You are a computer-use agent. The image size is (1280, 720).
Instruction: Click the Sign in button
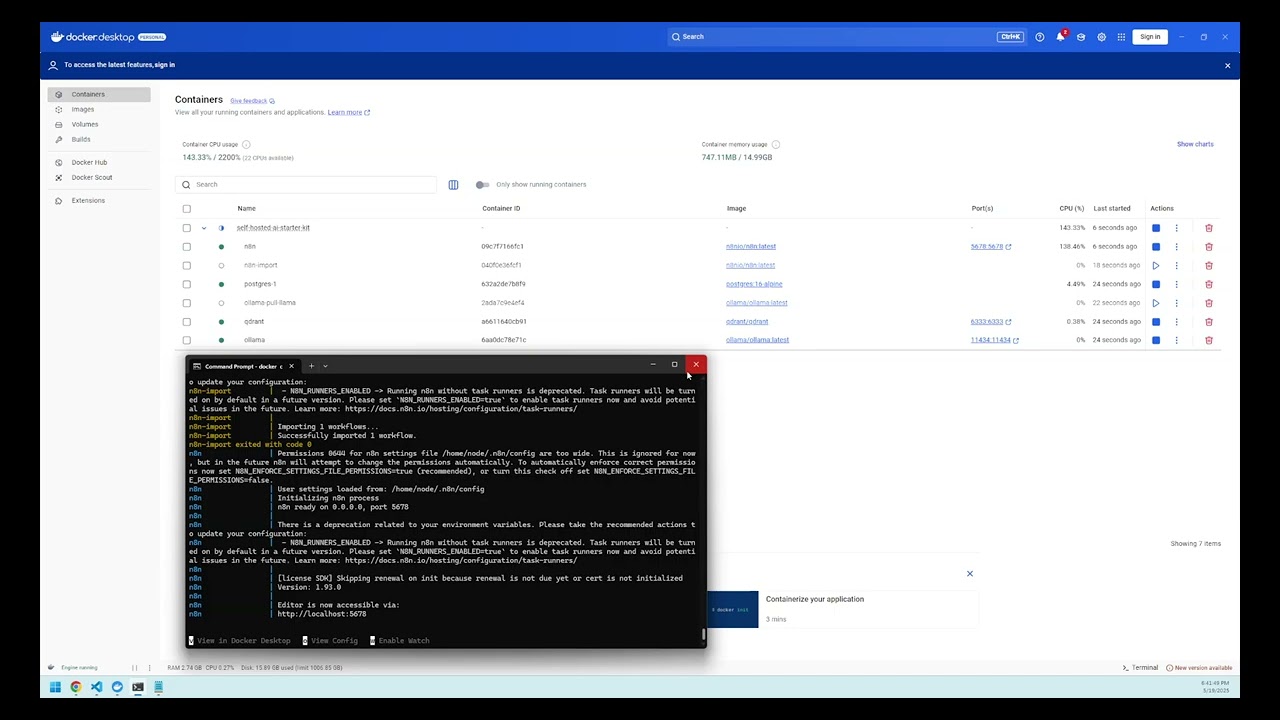point(1150,37)
